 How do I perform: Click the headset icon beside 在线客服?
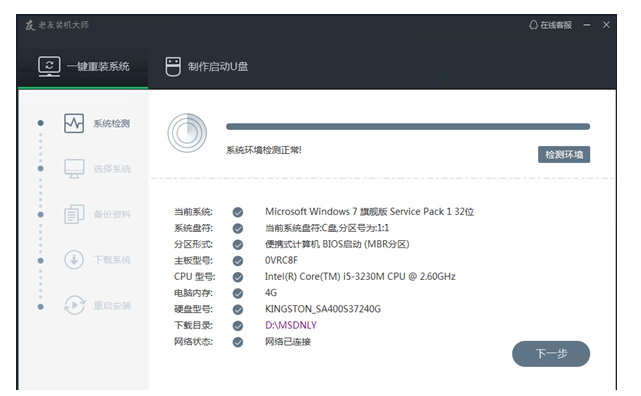point(533,25)
